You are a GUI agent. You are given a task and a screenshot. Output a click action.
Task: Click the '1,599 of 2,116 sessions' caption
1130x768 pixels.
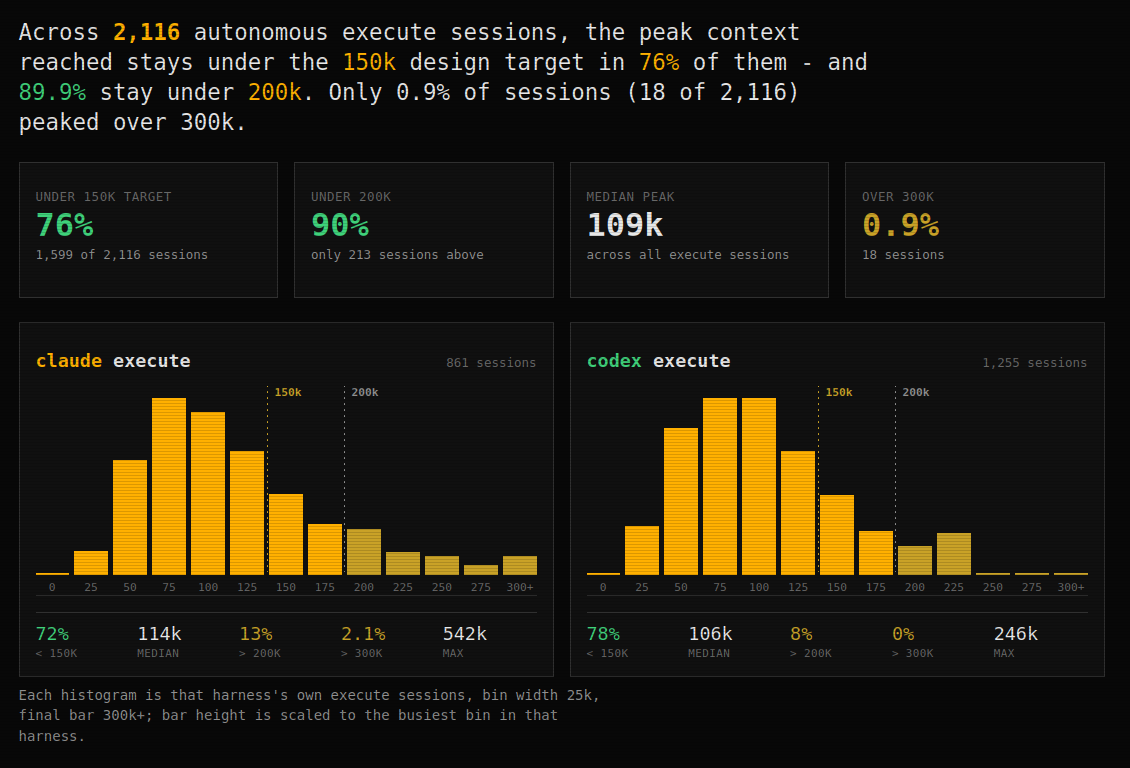coord(122,255)
